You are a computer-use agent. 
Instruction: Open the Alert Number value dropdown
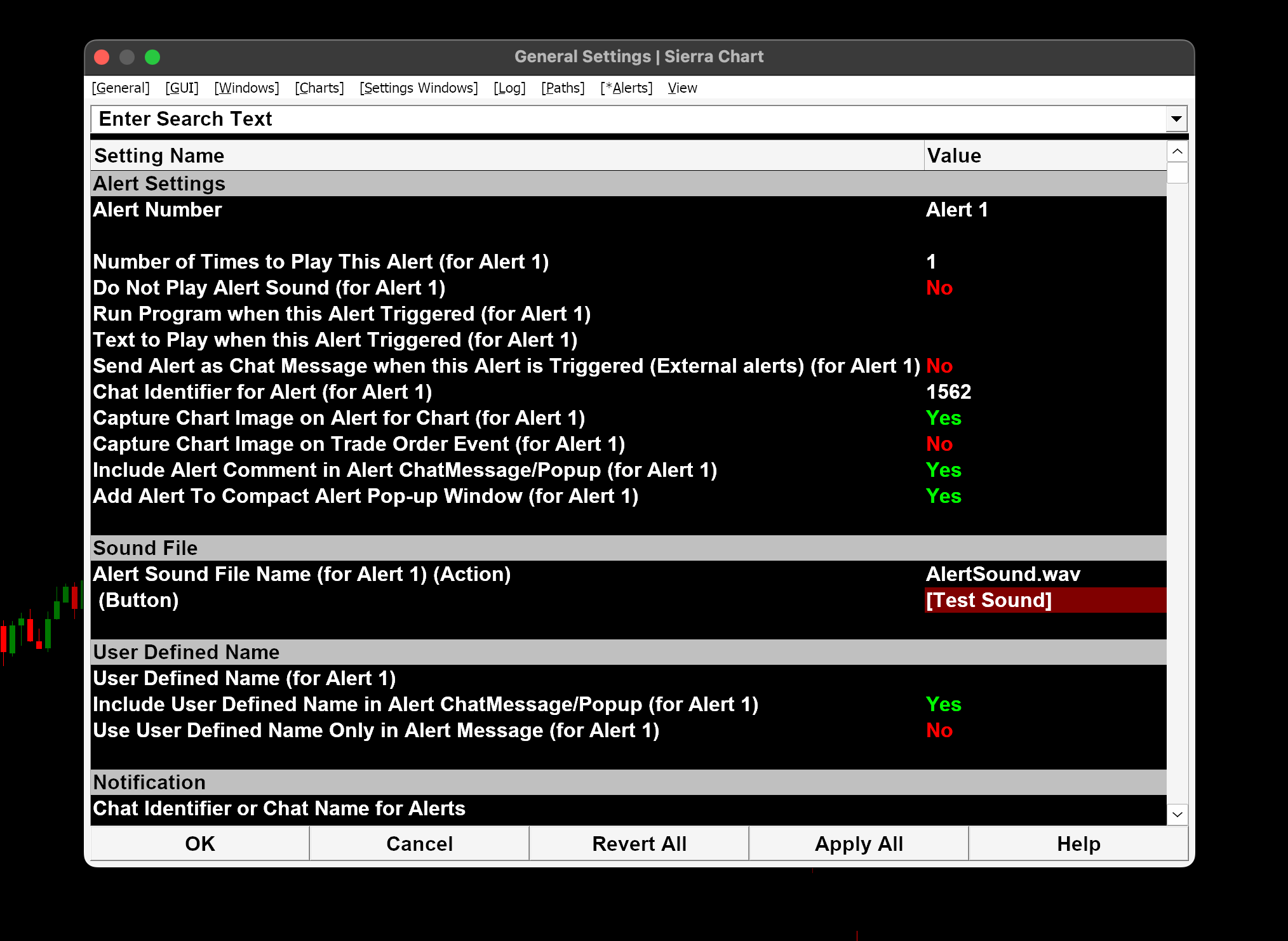pyautogui.click(x=956, y=210)
